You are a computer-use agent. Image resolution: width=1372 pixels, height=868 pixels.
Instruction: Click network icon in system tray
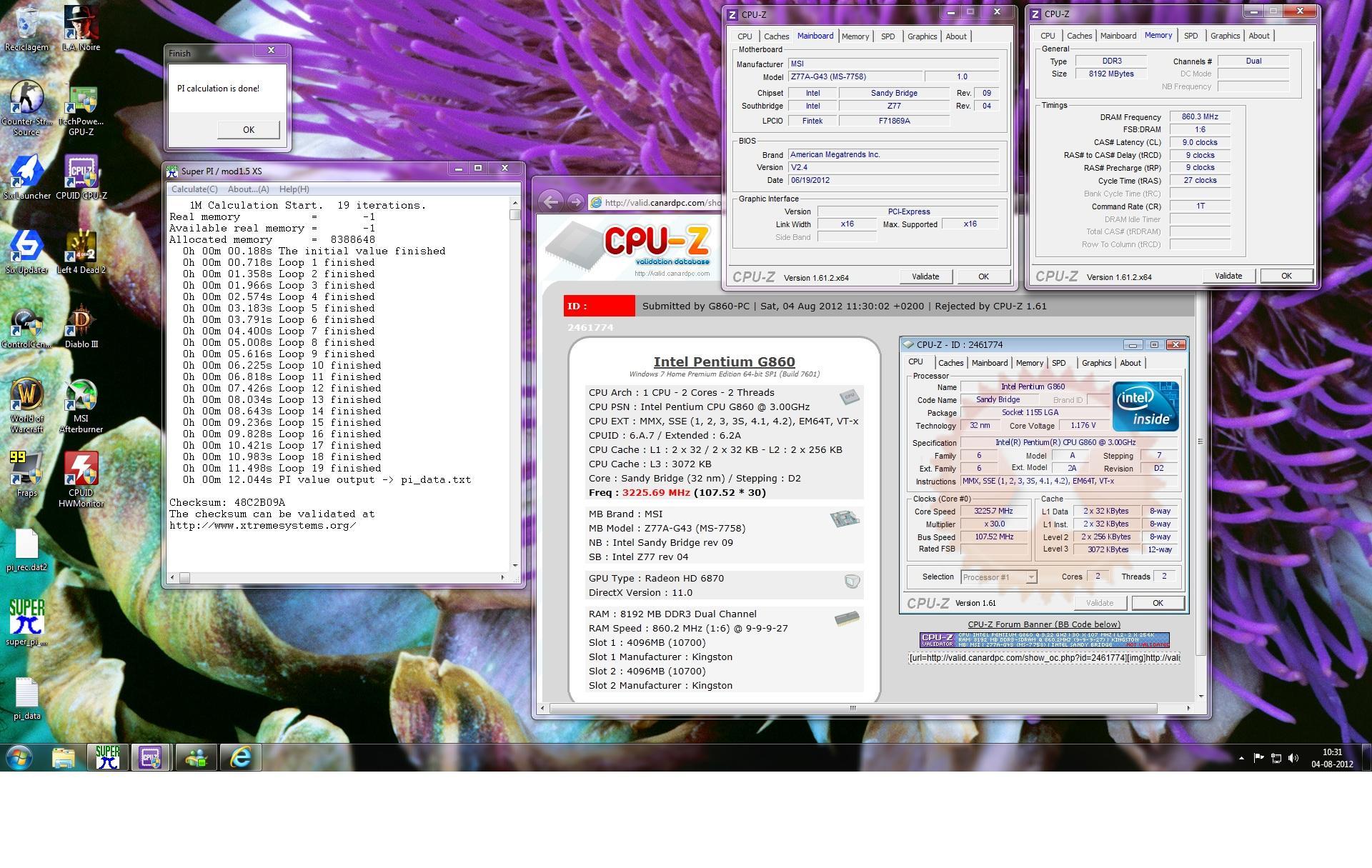[1276, 758]
